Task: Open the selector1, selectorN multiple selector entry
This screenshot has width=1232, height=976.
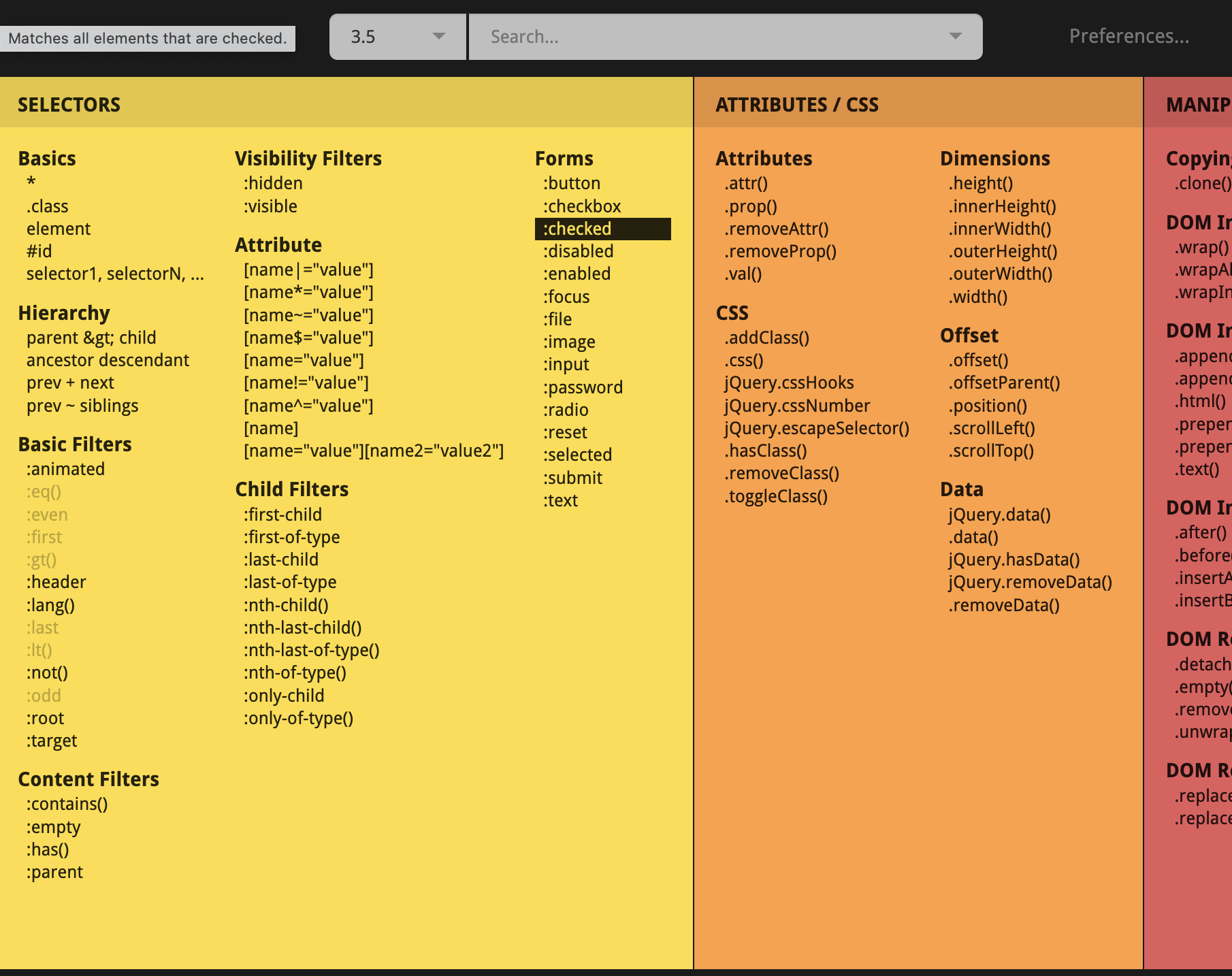Action: tap(115, 274)
